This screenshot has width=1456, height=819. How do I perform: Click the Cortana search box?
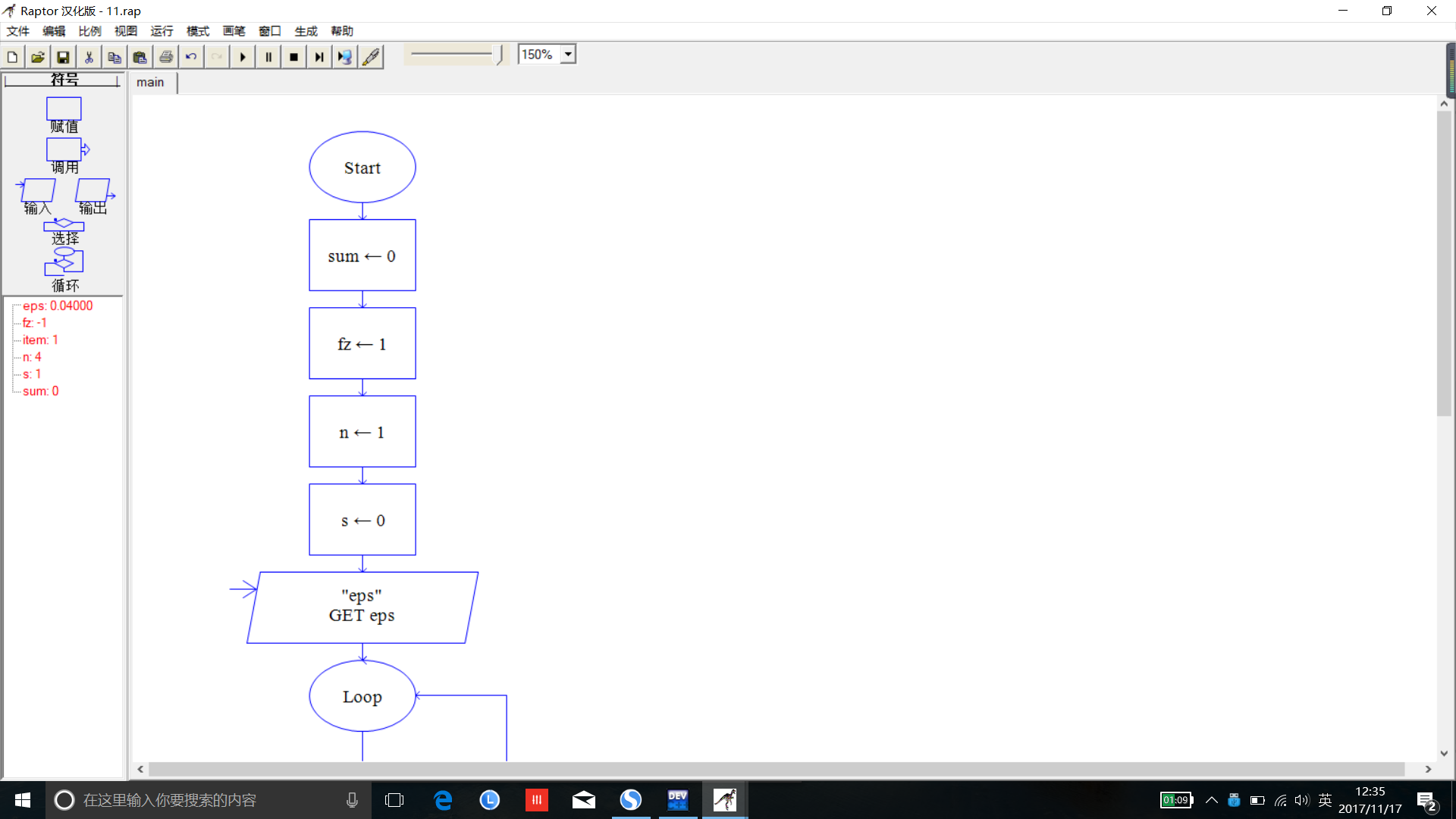pos(209,800)
